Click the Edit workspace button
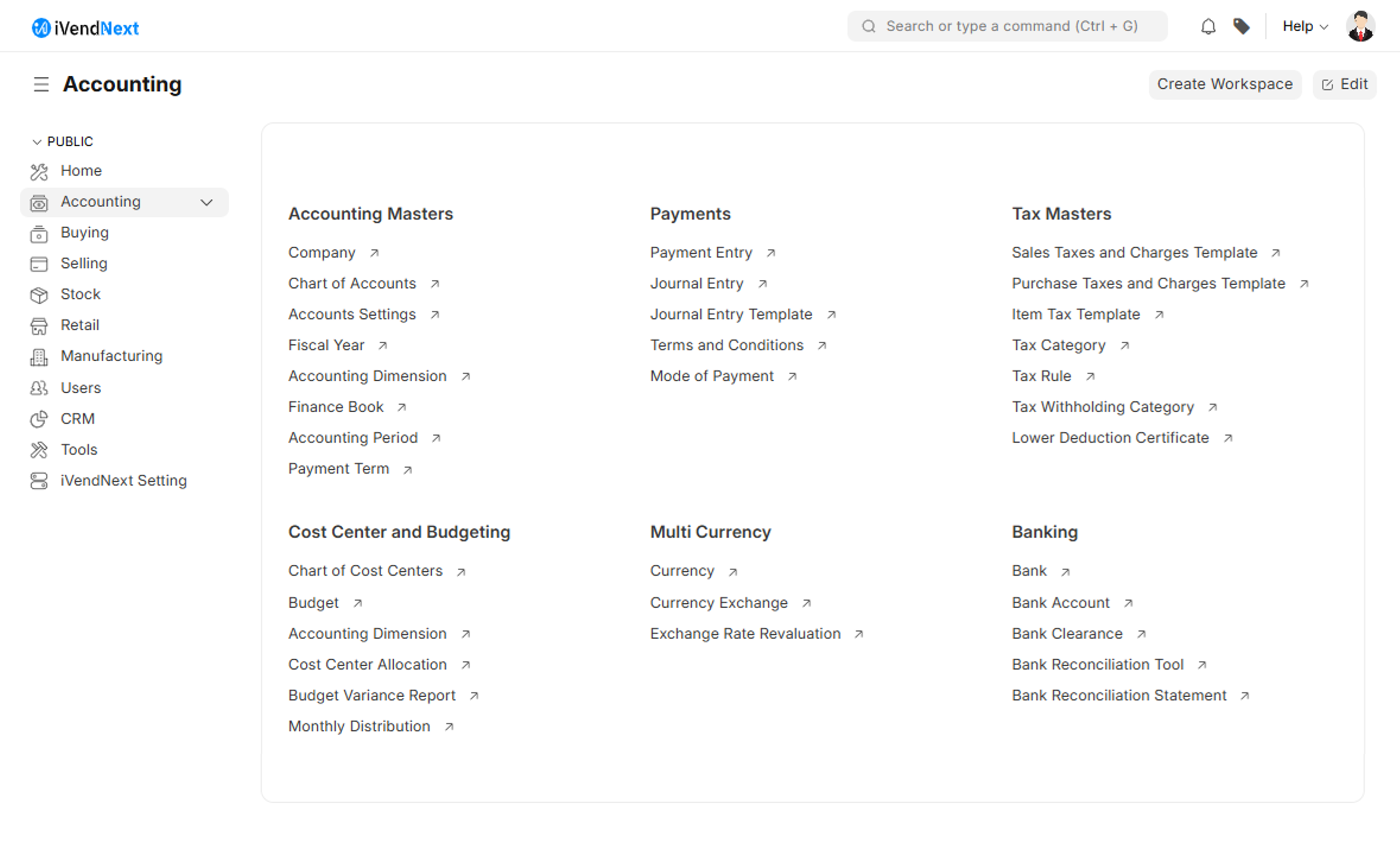The width and height of the screenshot is (1400, 850). point(1344,84)
